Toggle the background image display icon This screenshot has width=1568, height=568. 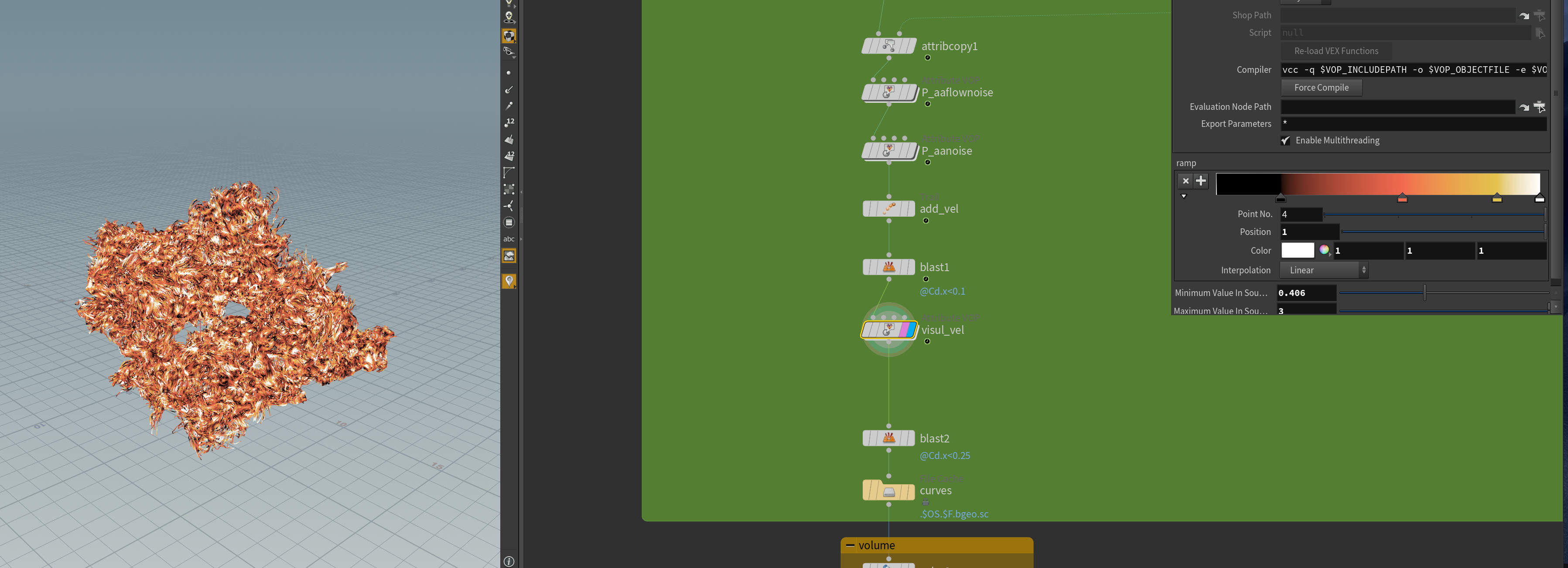[509, 256]
